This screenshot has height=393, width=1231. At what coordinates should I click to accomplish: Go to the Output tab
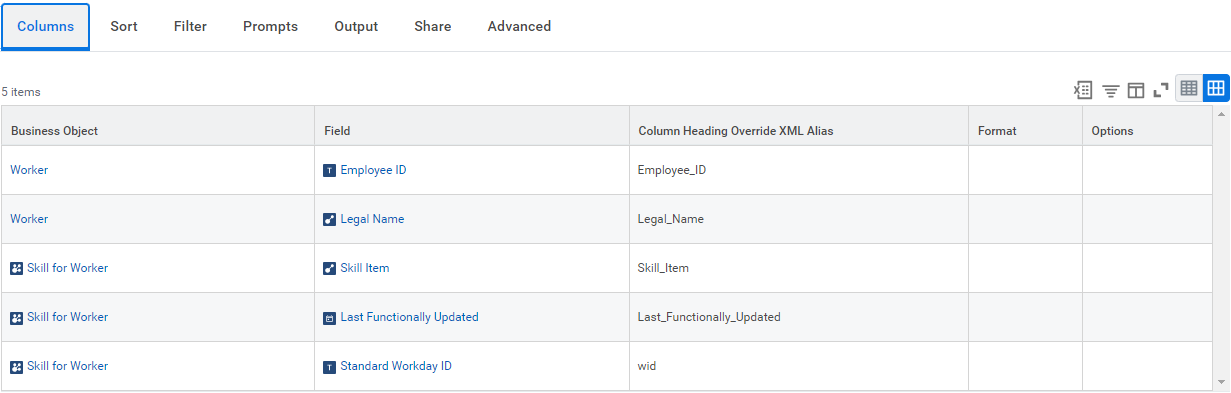click(x=356, y=27)
